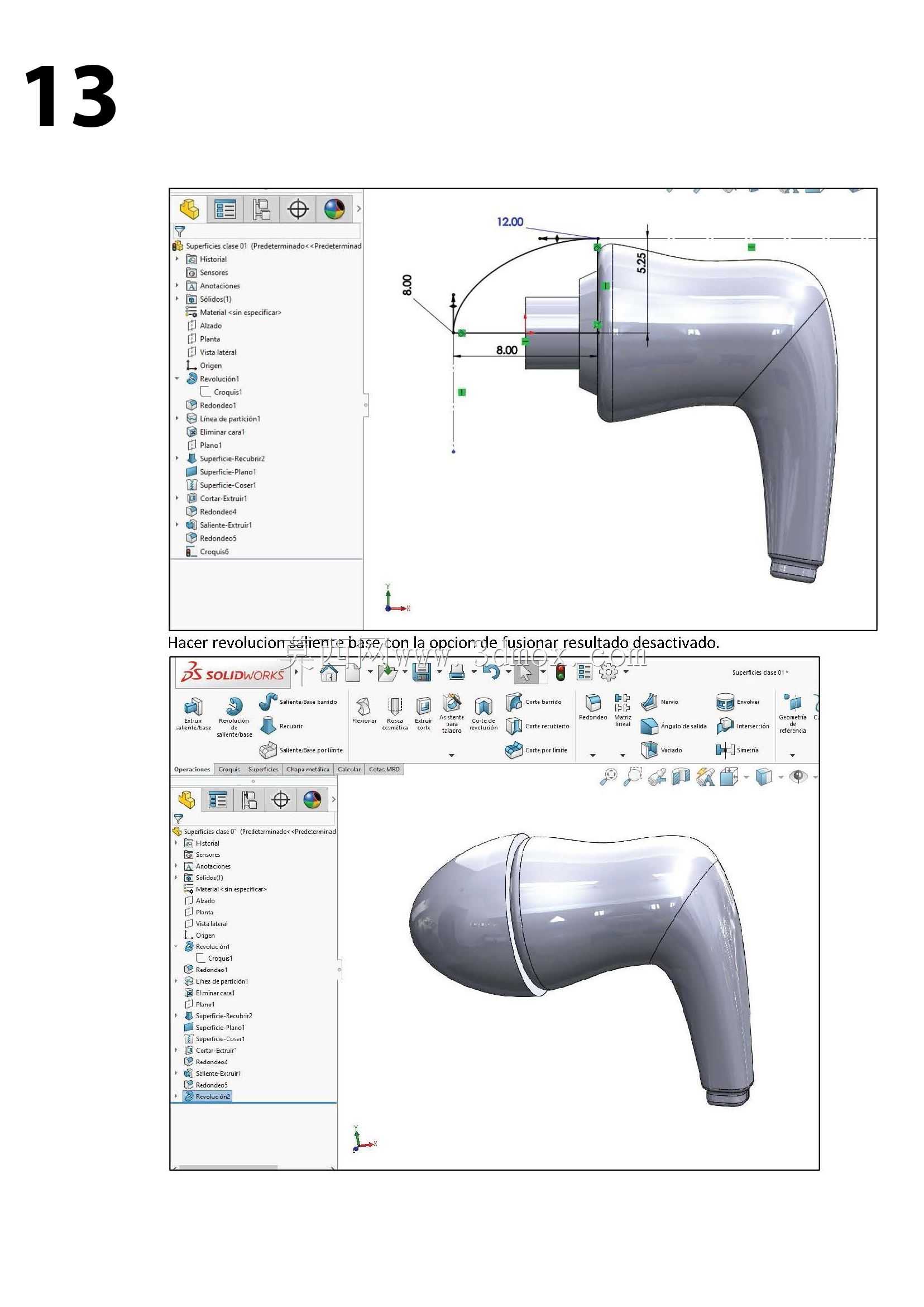Expand Historial folder in upper tree
Screen dimensions: 924x1307
click(177, 259)
